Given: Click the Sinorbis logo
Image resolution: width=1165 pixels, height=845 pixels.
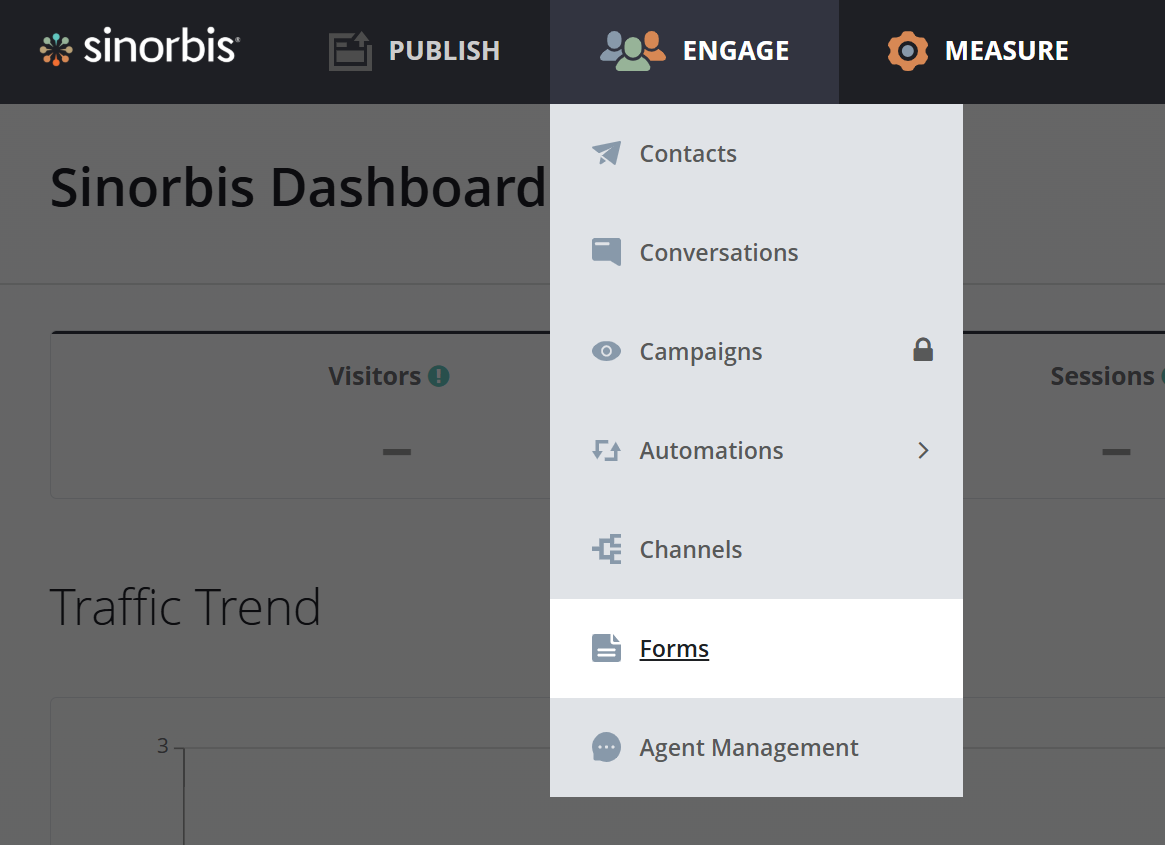Looking at the screenshot, I should coord(140,48).
